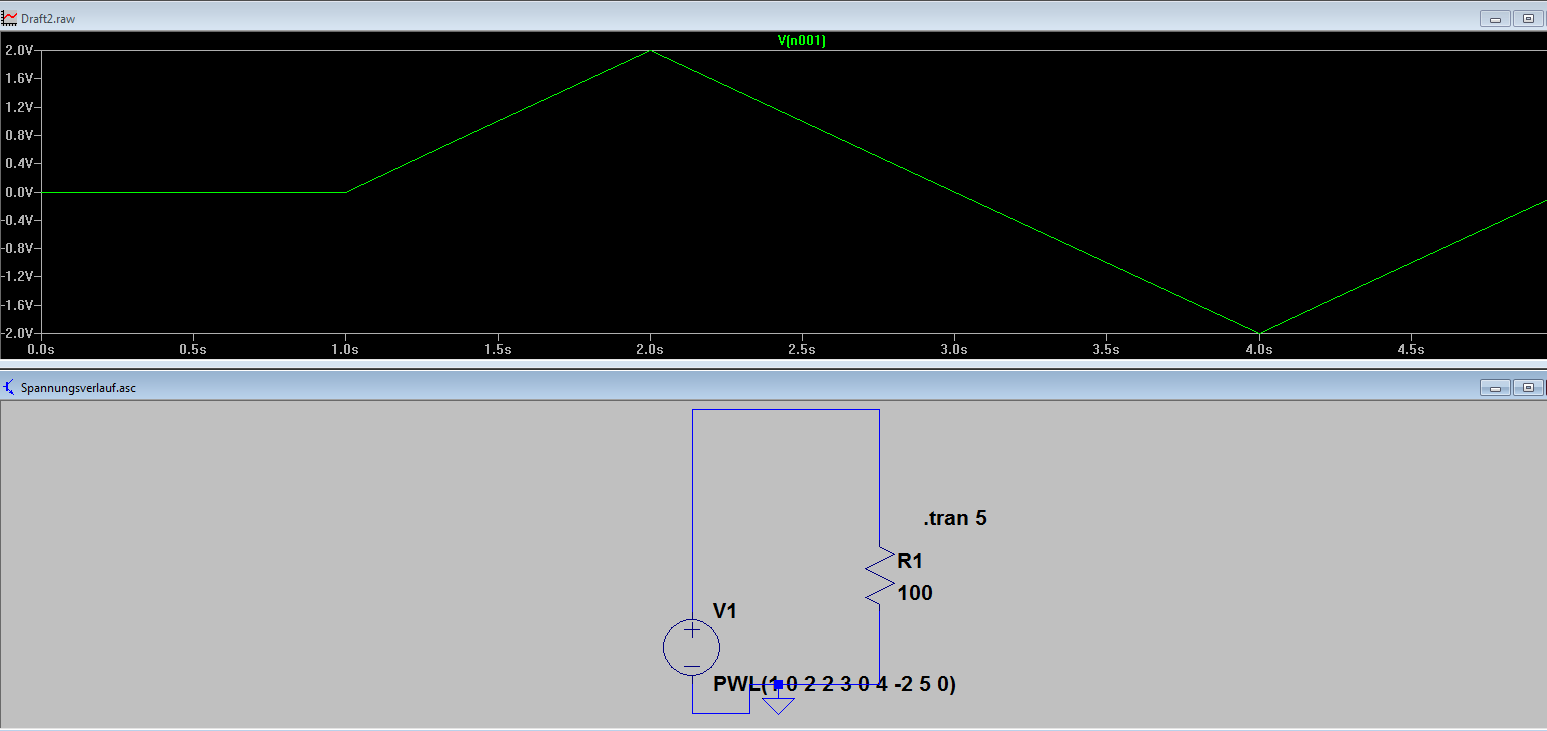Click the -1.6V vertical axis label
The image size is (1547, 731).
(x=18, y=305)
